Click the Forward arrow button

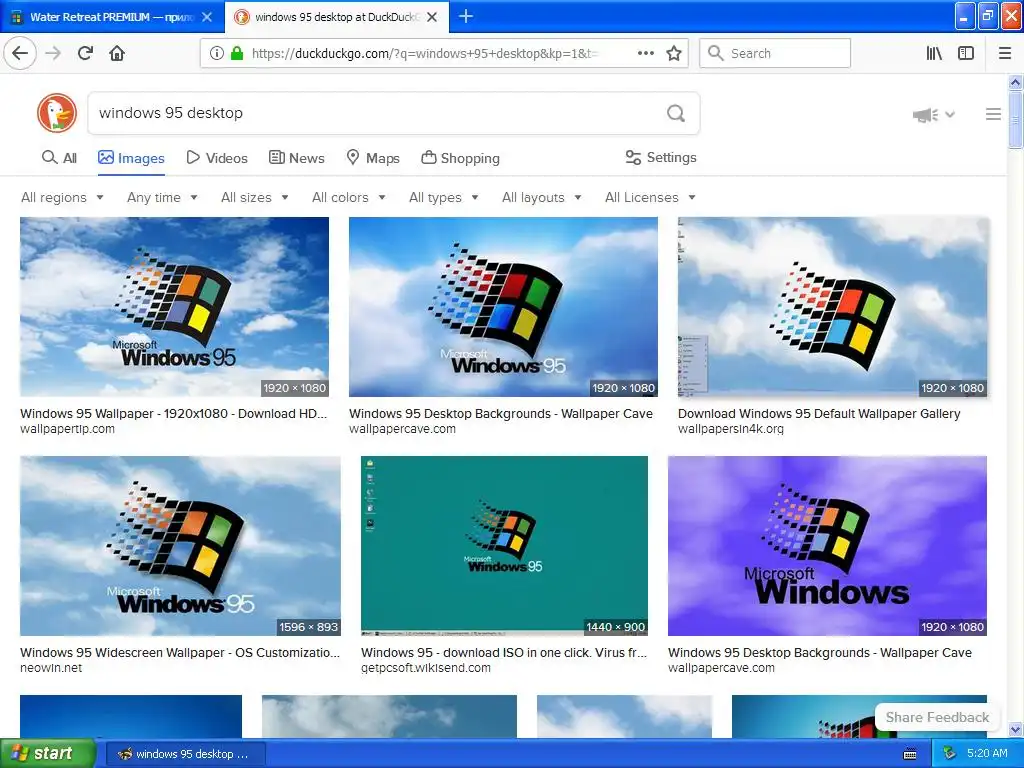(x=53, y=53)
